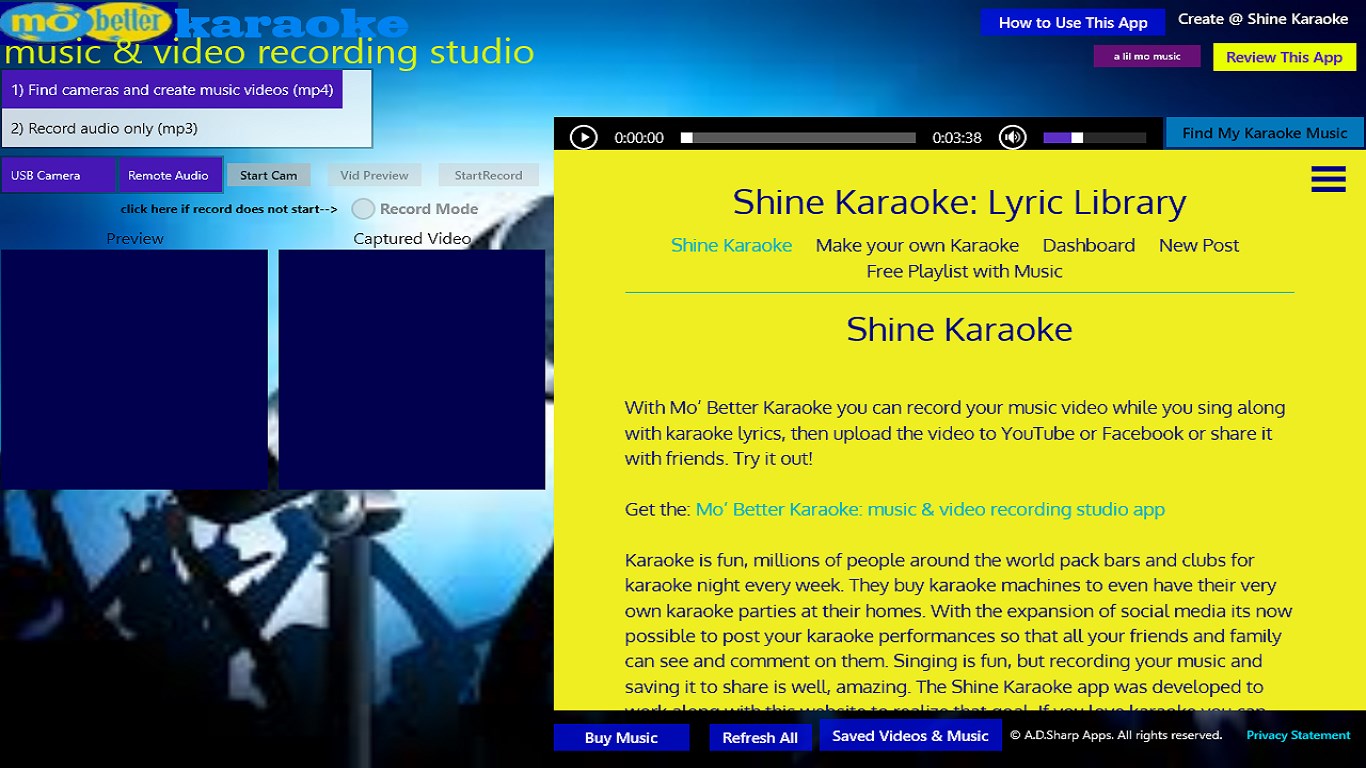
Task: Click the Saved Videos & Music button
Action: point(910,736)
